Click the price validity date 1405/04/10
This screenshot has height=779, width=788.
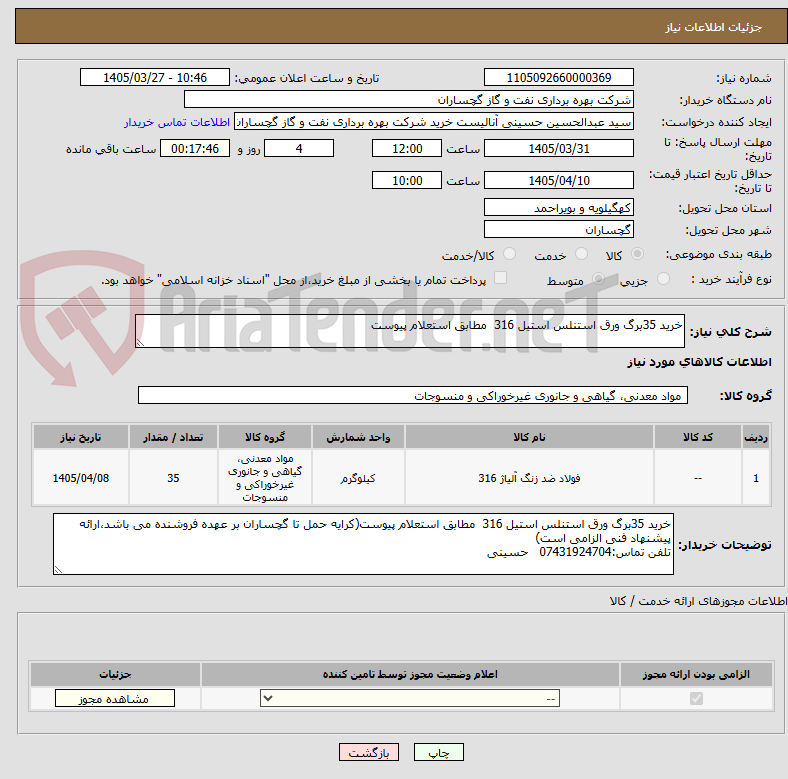(x=558, y=180)
